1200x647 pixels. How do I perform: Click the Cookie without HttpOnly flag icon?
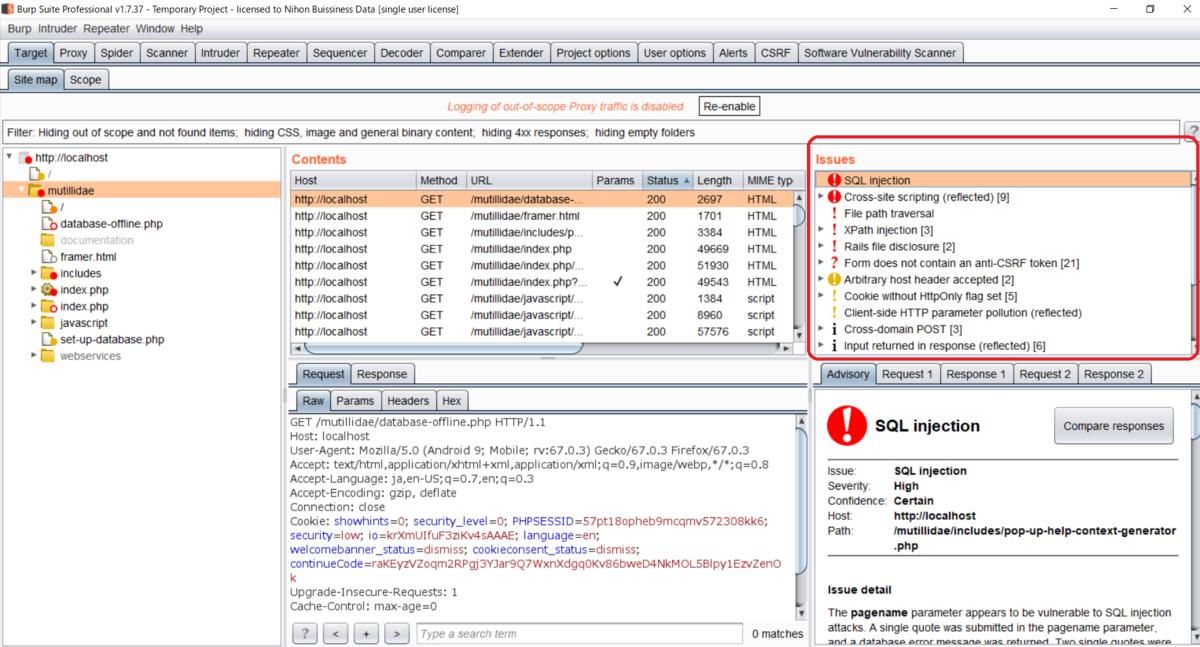835,296
